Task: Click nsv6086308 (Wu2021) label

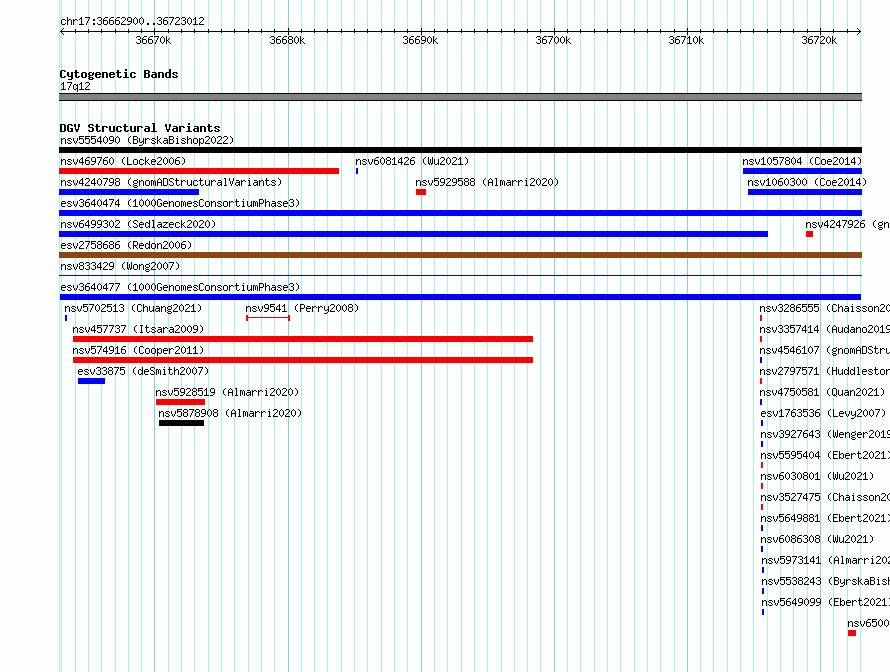Action: [x=817, y=539]
